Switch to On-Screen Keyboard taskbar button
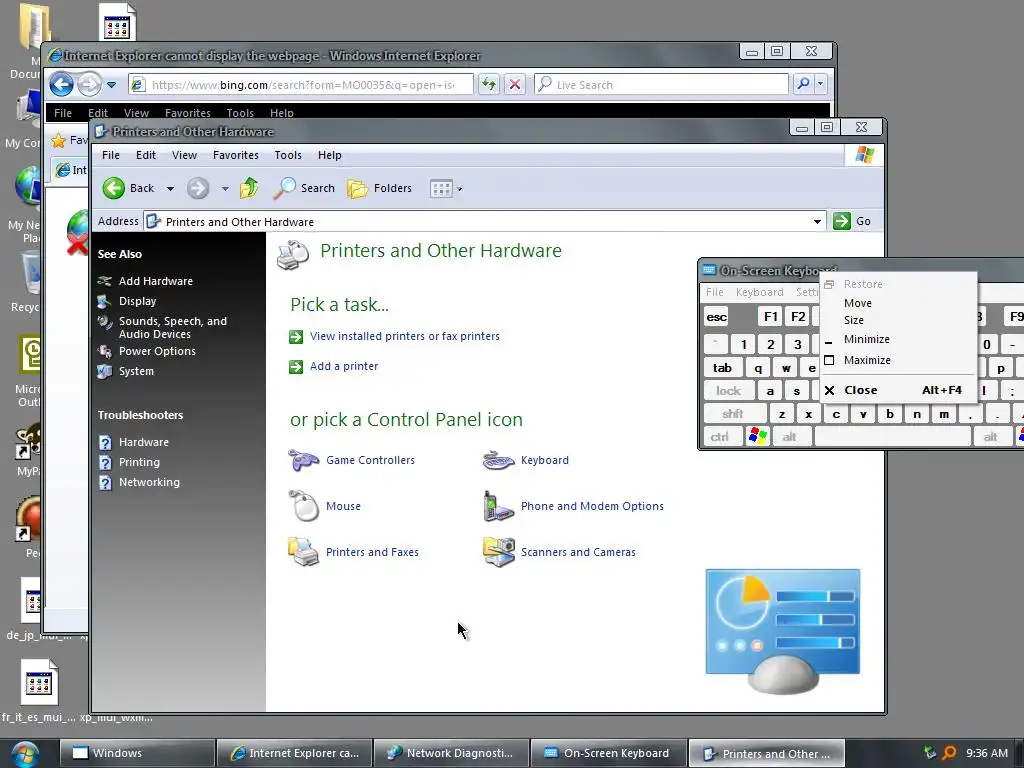Image resolution: width=1024 pixels, height=768 pixels. 609,753
